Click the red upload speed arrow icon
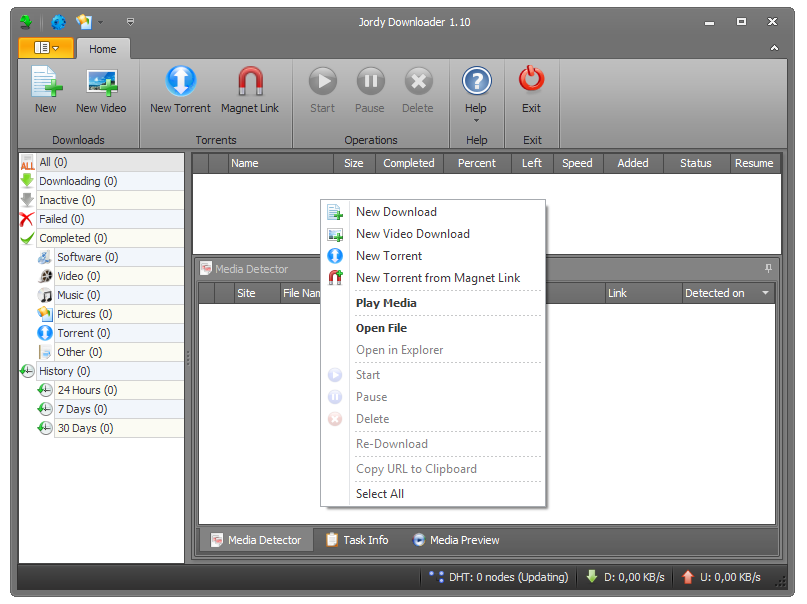 click(x=688, y=577)
